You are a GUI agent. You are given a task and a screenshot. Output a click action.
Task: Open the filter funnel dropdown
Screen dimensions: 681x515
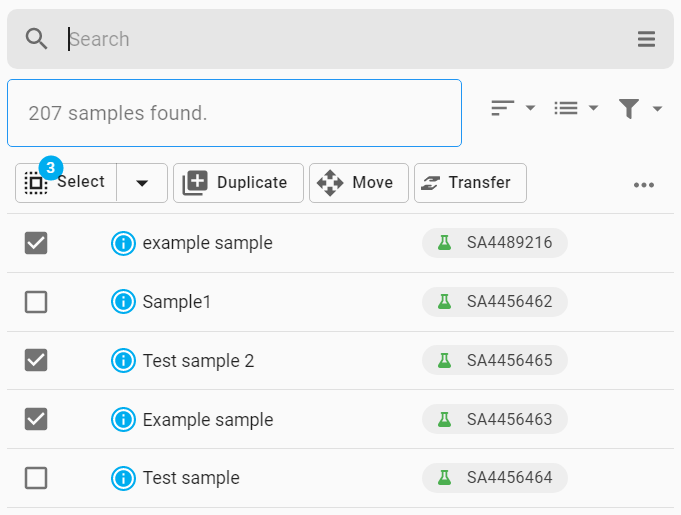[640, 108]
